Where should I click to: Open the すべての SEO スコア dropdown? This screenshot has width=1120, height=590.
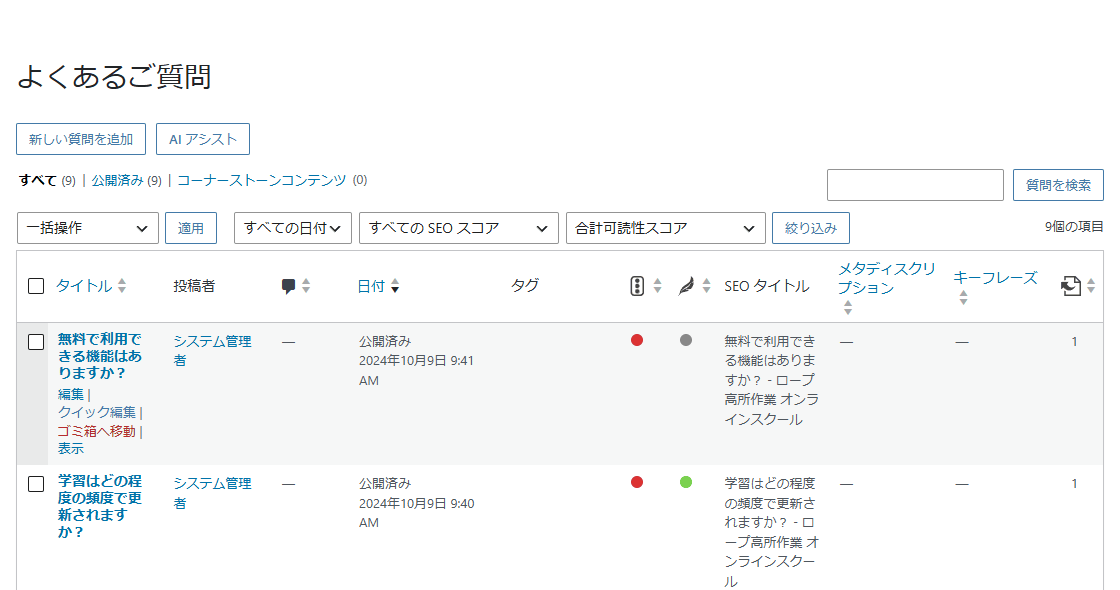point(459,228)
